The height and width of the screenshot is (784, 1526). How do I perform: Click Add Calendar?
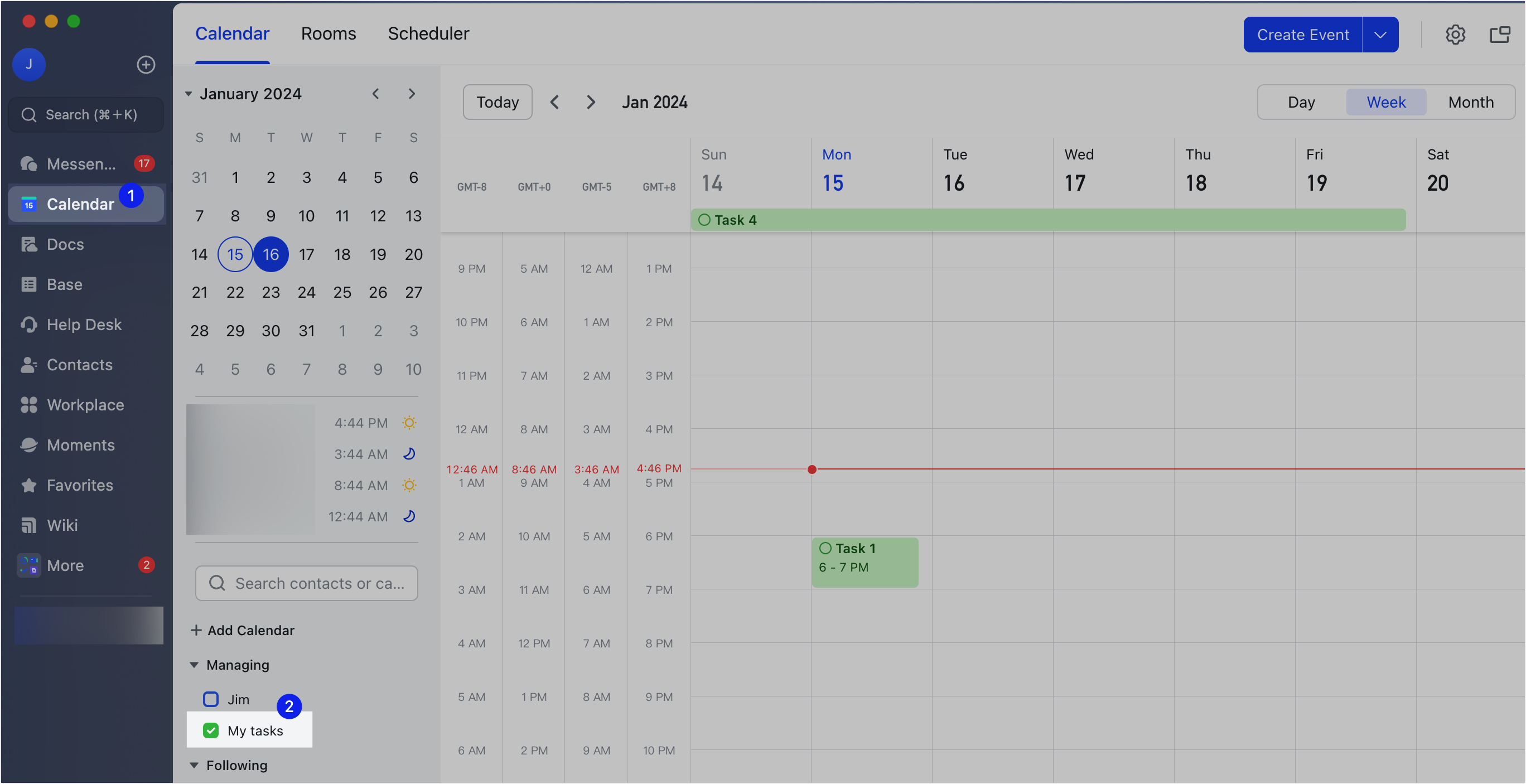(243, 630)
